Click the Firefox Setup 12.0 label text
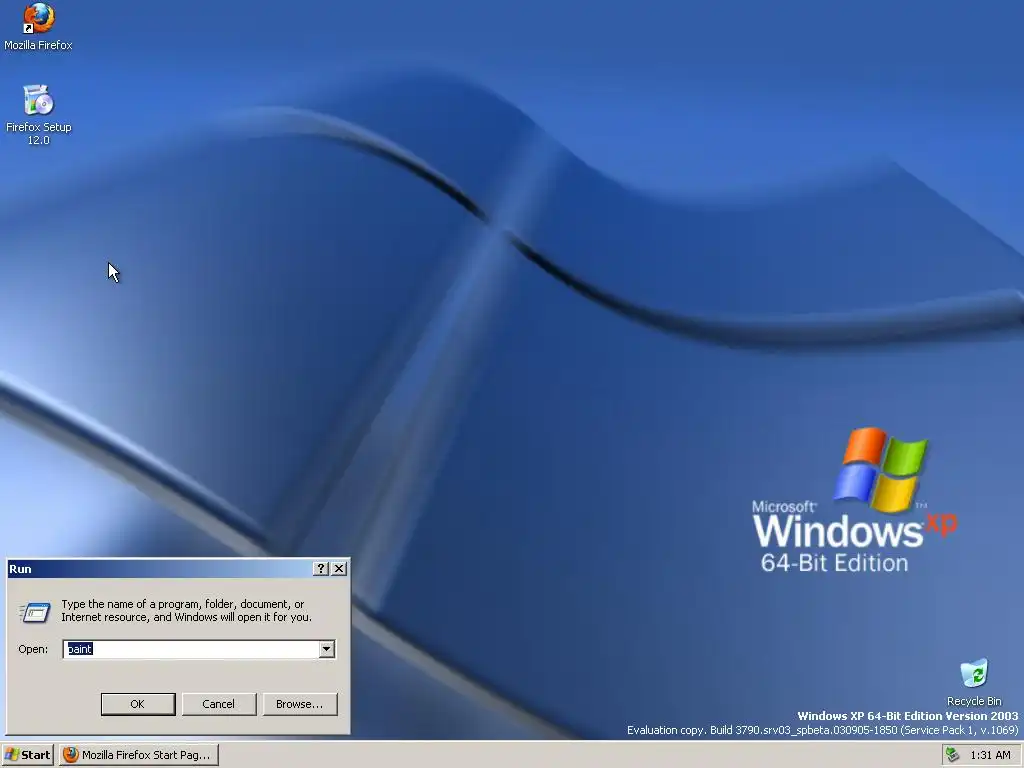Screen dimensions: 1024x768 [38, 133]
